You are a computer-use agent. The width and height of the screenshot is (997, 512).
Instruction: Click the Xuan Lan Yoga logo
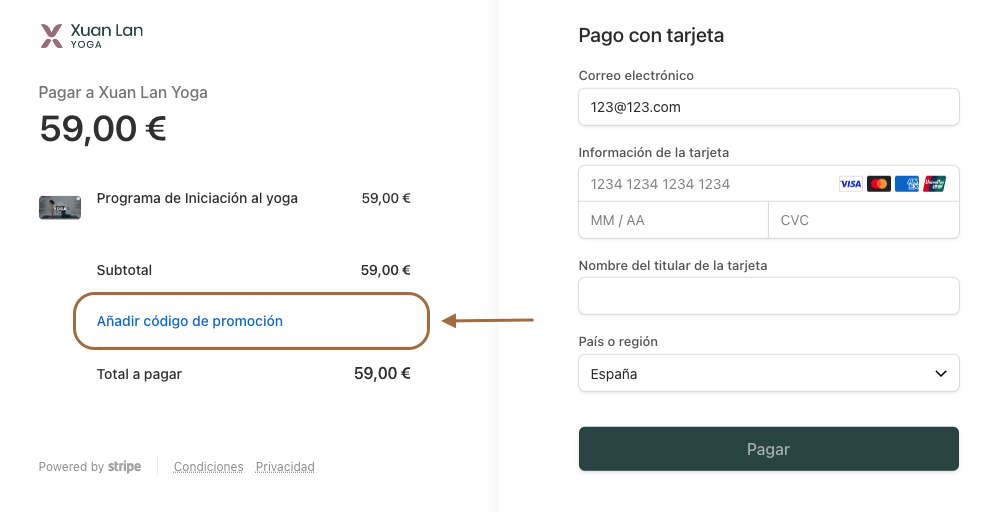tap(91, 36)
